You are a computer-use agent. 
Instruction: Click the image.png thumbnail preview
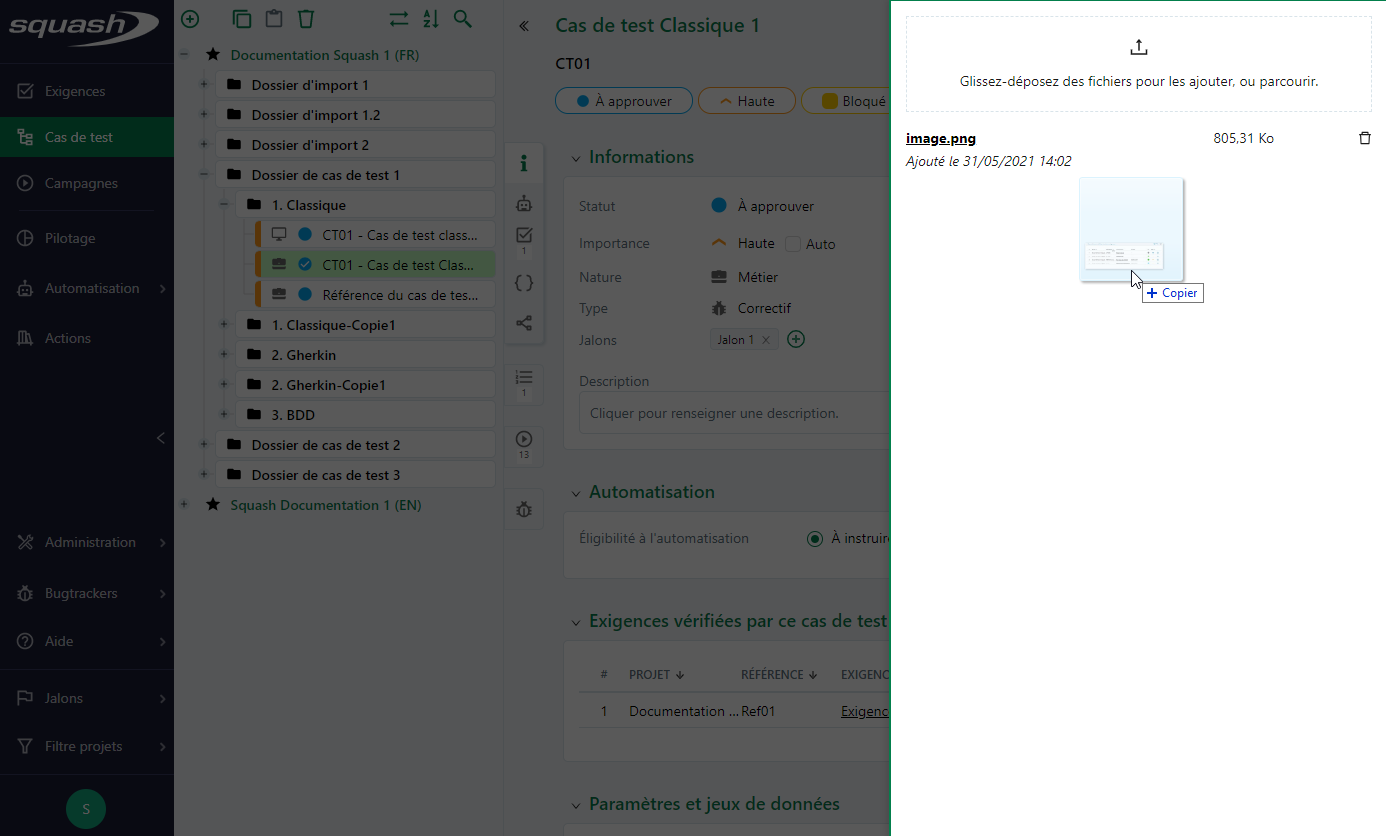tap(1131, 230)
